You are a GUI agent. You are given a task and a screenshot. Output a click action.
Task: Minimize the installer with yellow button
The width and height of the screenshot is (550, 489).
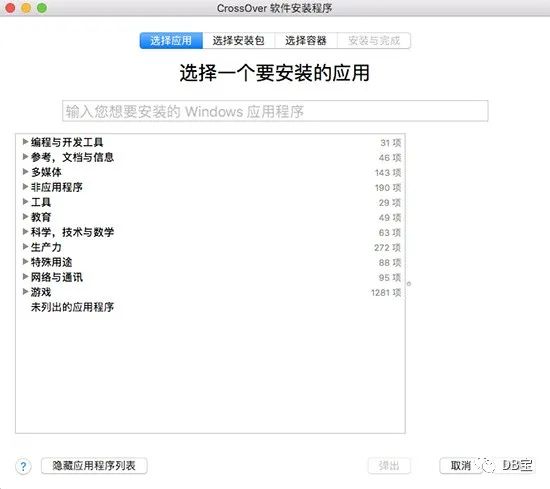(26, 8)
